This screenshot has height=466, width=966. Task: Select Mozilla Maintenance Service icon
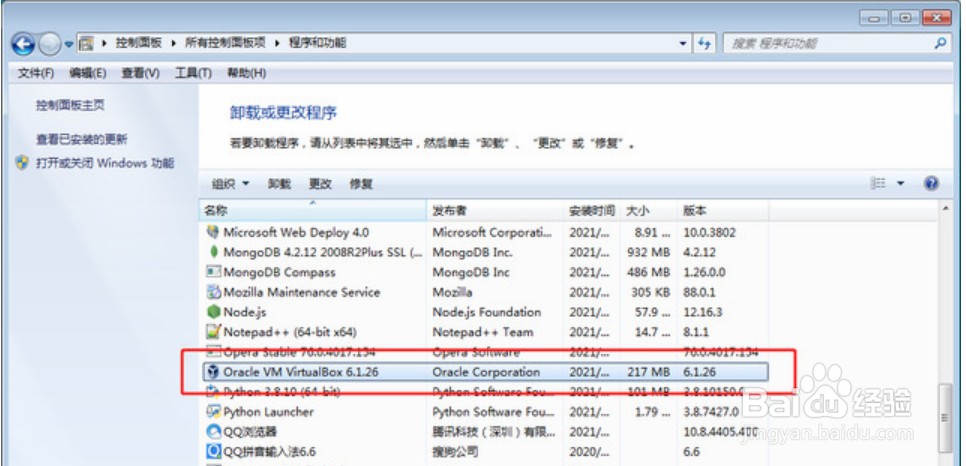coord(213,292)
